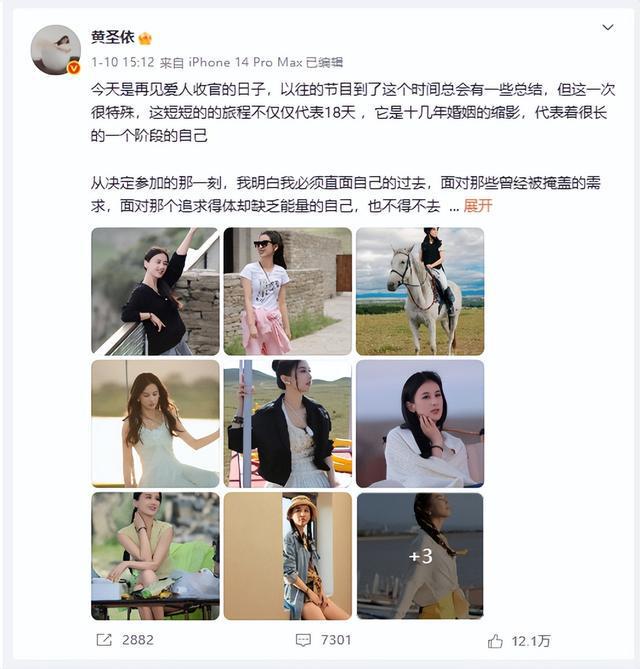640x669 pixels.
Task: Open the picnic table photo with yellow vest
Action: (155, 556)
